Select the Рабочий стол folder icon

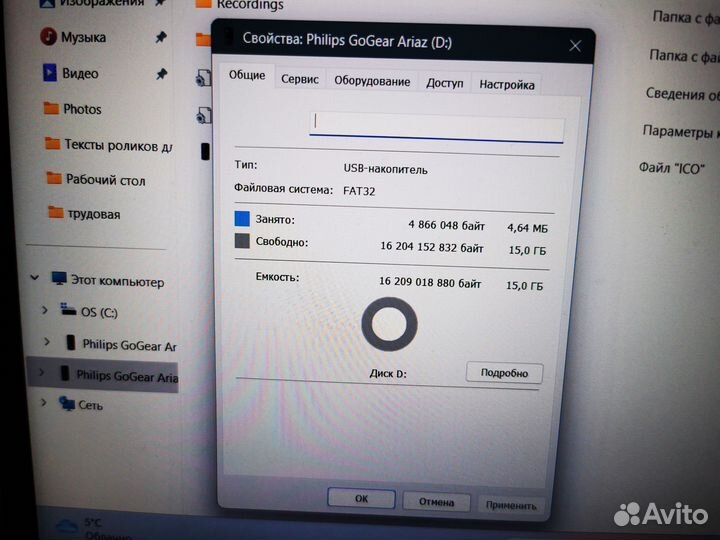pyautogui.click(x=55, y=179)
